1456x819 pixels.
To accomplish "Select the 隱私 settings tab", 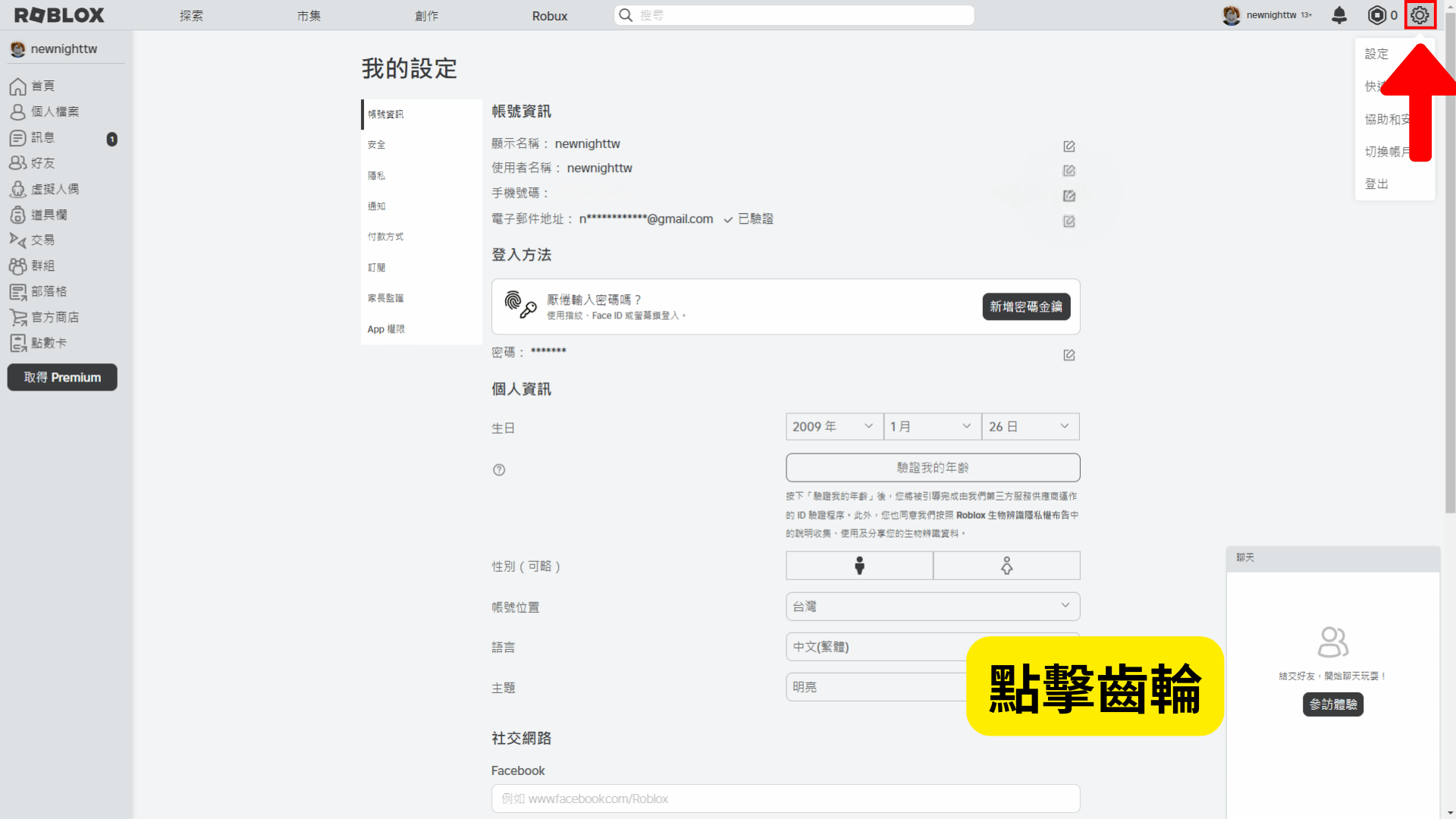I will [422, 176].
